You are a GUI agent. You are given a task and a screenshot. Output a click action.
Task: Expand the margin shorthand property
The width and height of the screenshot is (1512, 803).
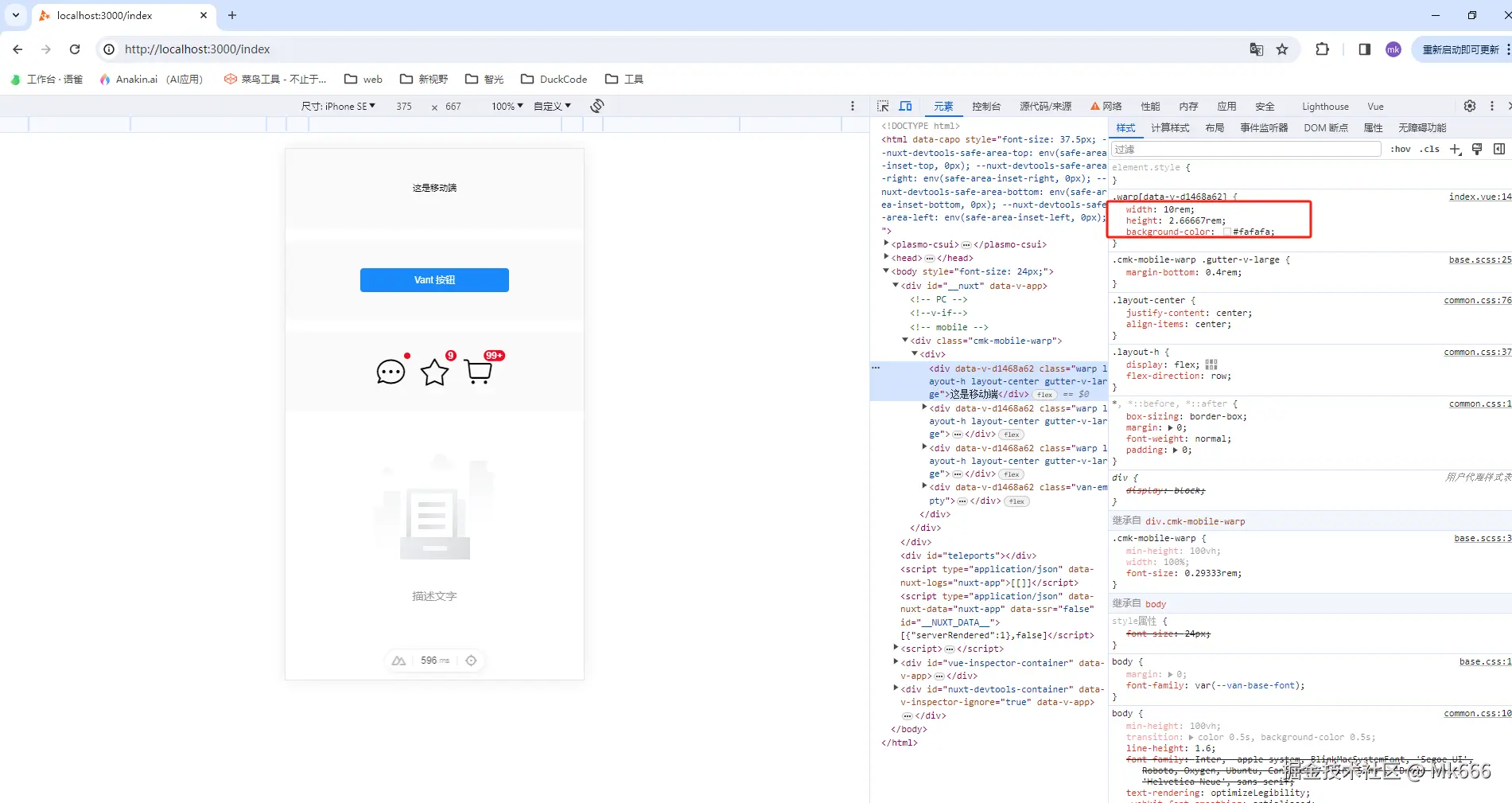pos(1169,428)
